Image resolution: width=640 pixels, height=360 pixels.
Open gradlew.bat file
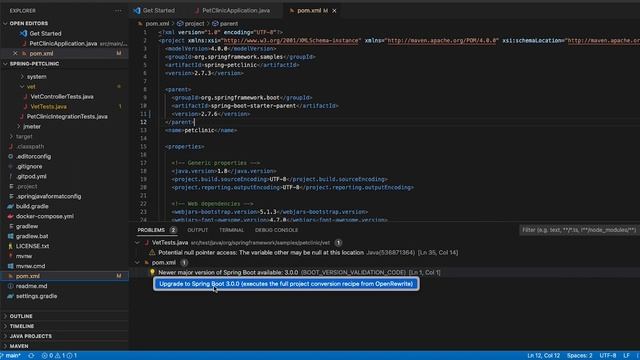pyautogui.click(x=32, y=236)
